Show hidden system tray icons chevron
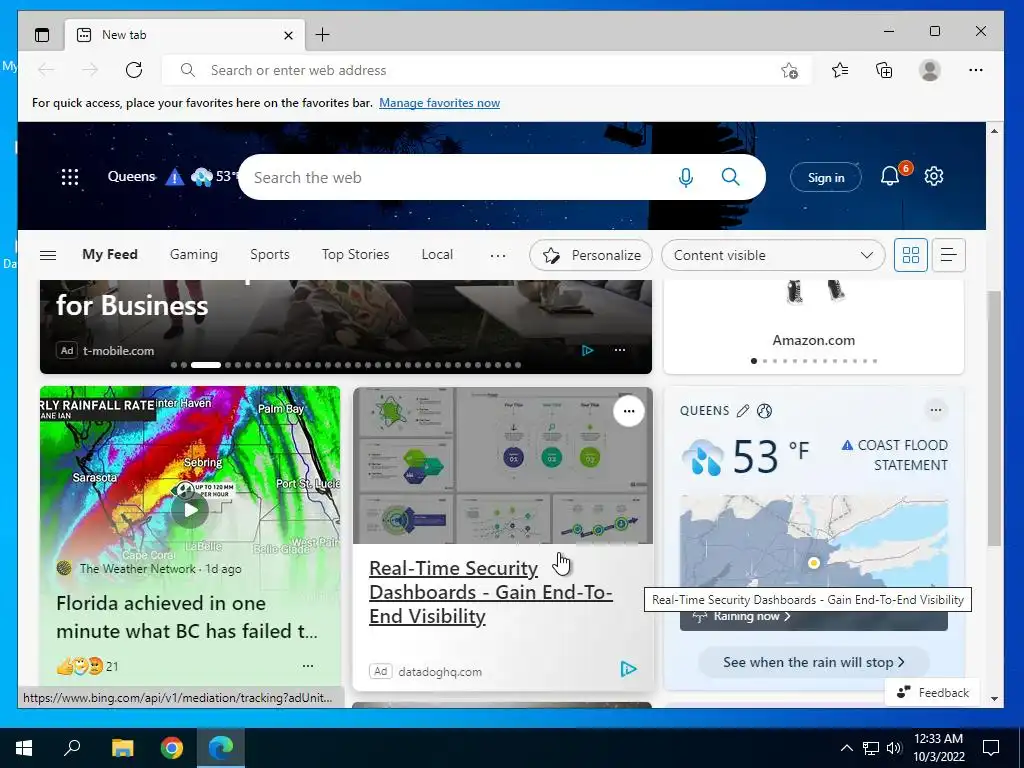Screen dimensions: 1024x768 pyautogui.click(x=846, y=748)
